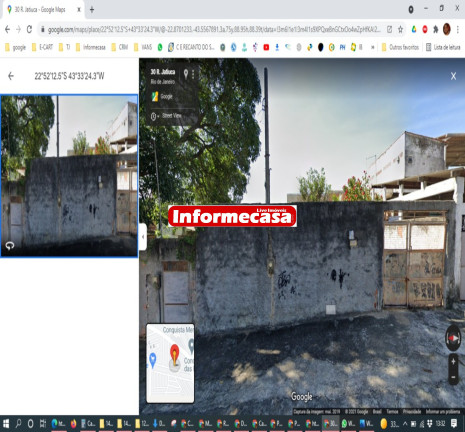Viewport: 465px width, 432px height.
Task: Collapse the side panel with arrow tab
Action: point(143,237)
